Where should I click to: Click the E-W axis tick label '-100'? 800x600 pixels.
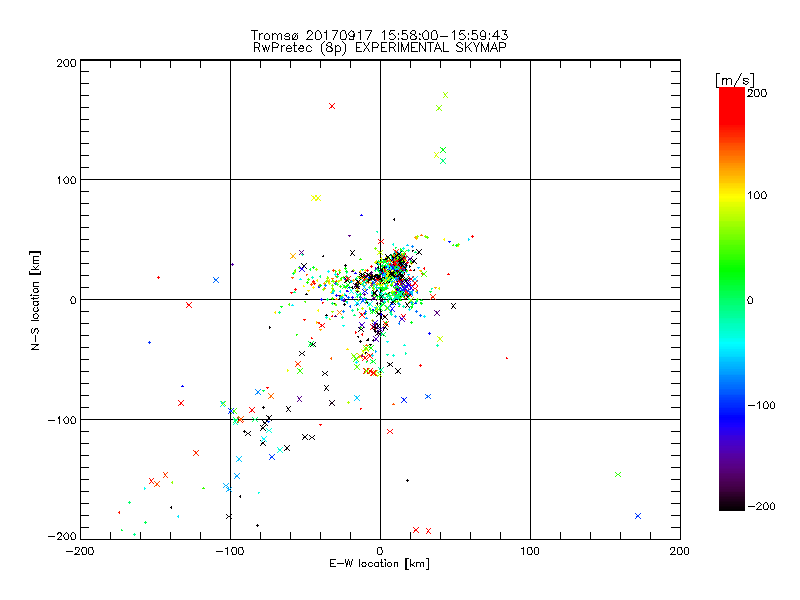pos(230,551)
